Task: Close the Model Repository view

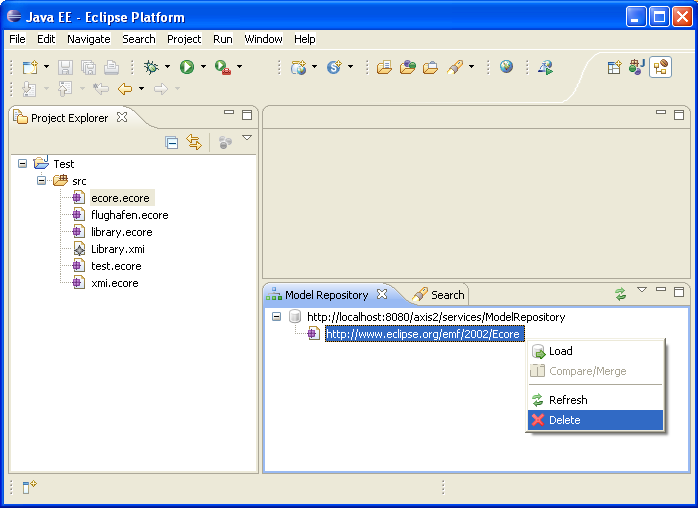Action: (x=382, y=294)
